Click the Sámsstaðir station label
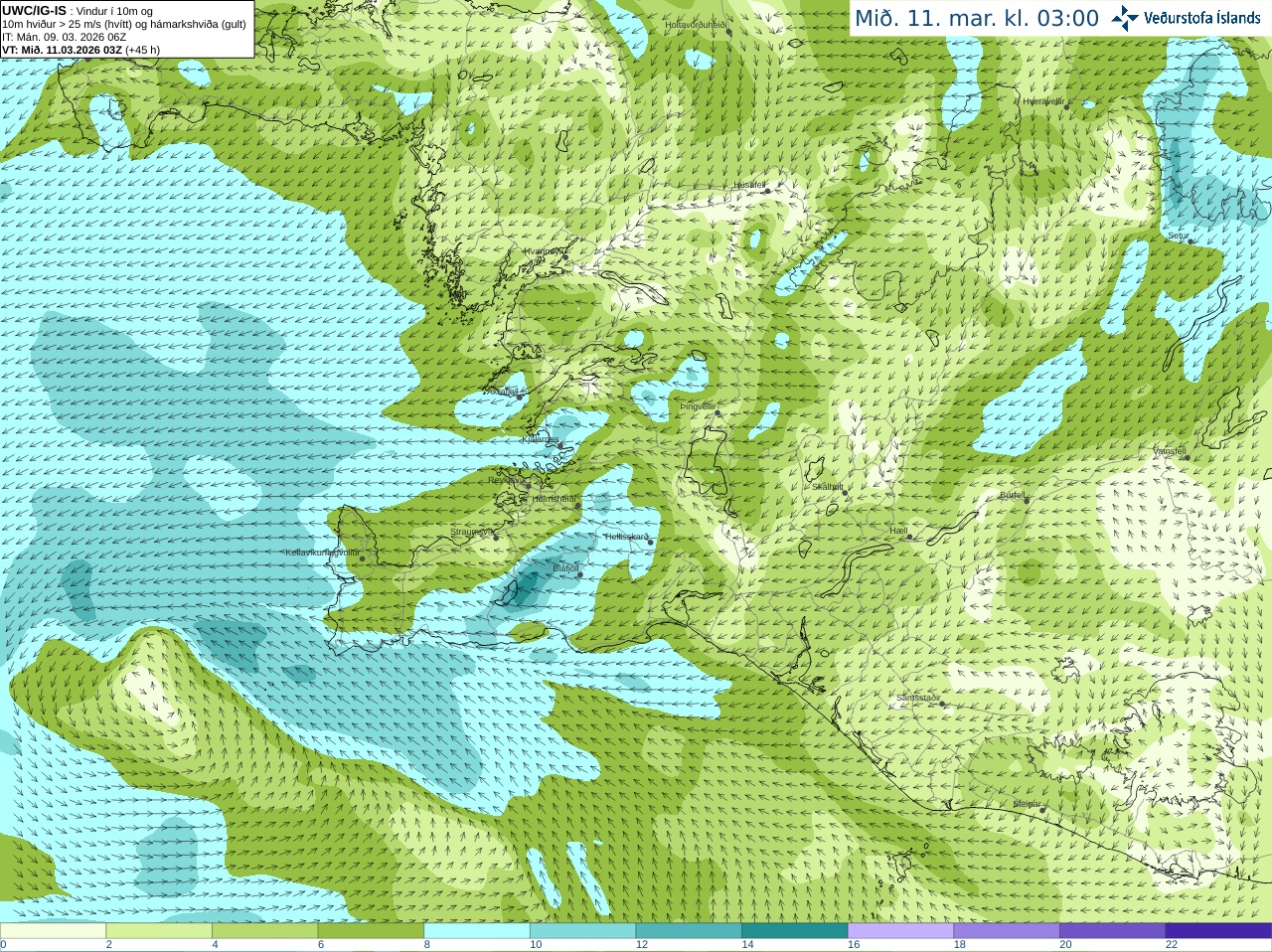Screen dimensions: 1272x952 tap(917, 698)
